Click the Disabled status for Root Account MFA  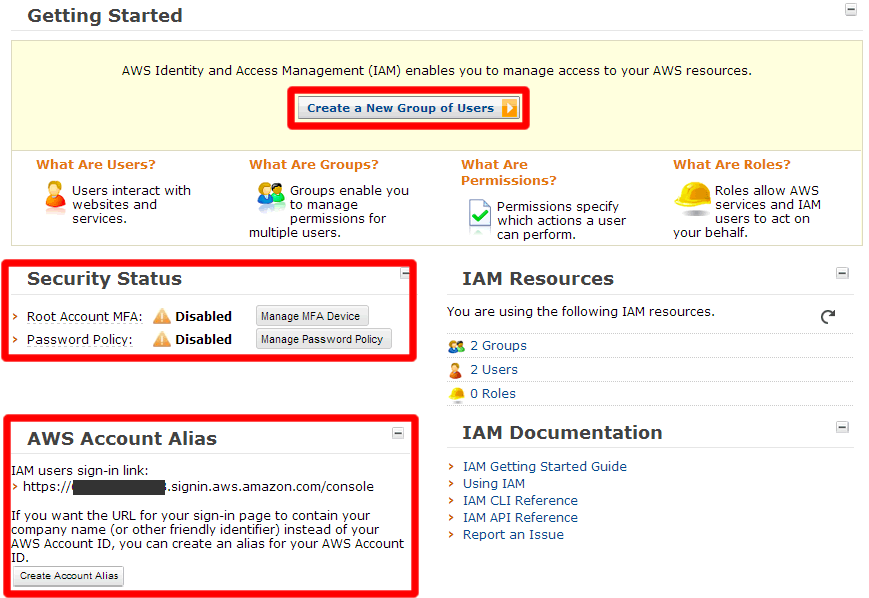203,316
